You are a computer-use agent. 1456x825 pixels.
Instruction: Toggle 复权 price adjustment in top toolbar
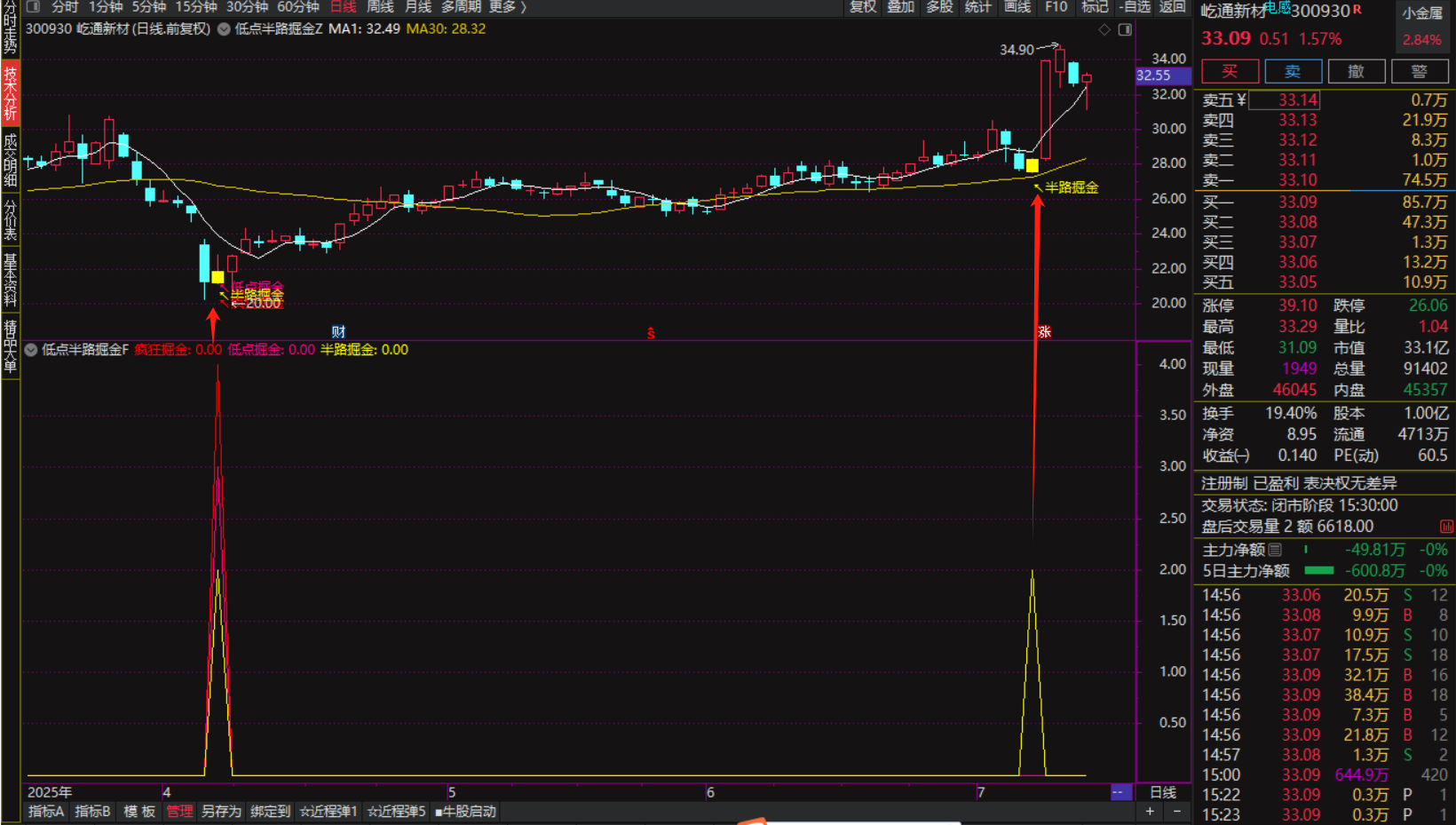tap(863, 7)
